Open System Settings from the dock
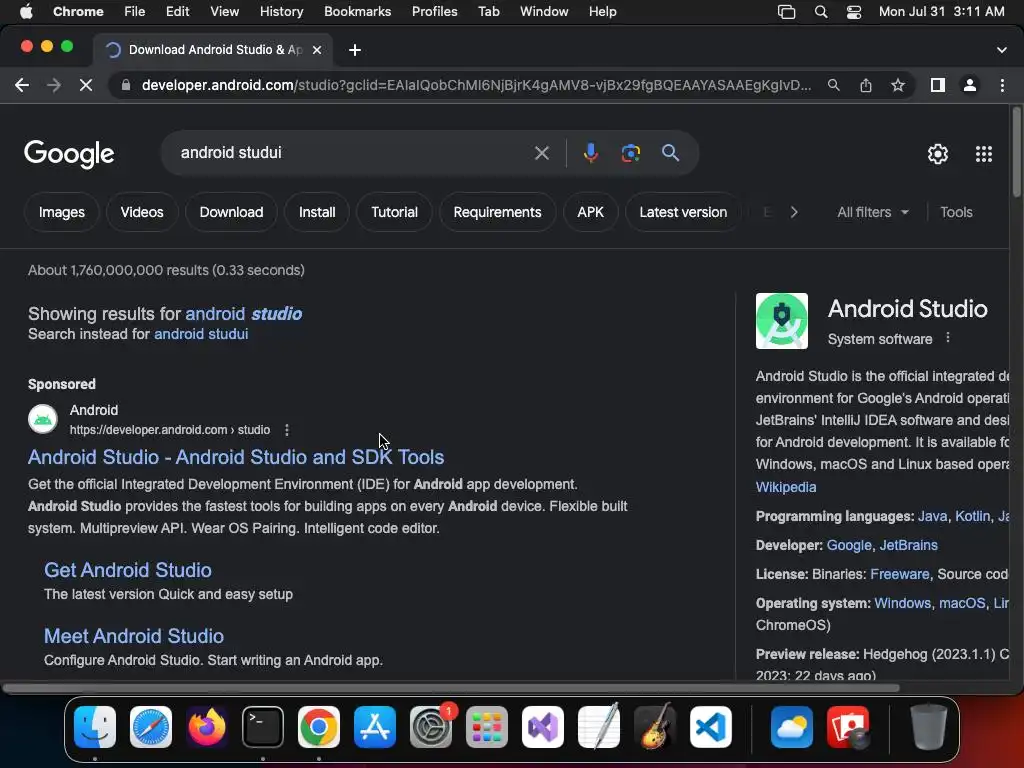1024x768 pixels. pos(431,726)
